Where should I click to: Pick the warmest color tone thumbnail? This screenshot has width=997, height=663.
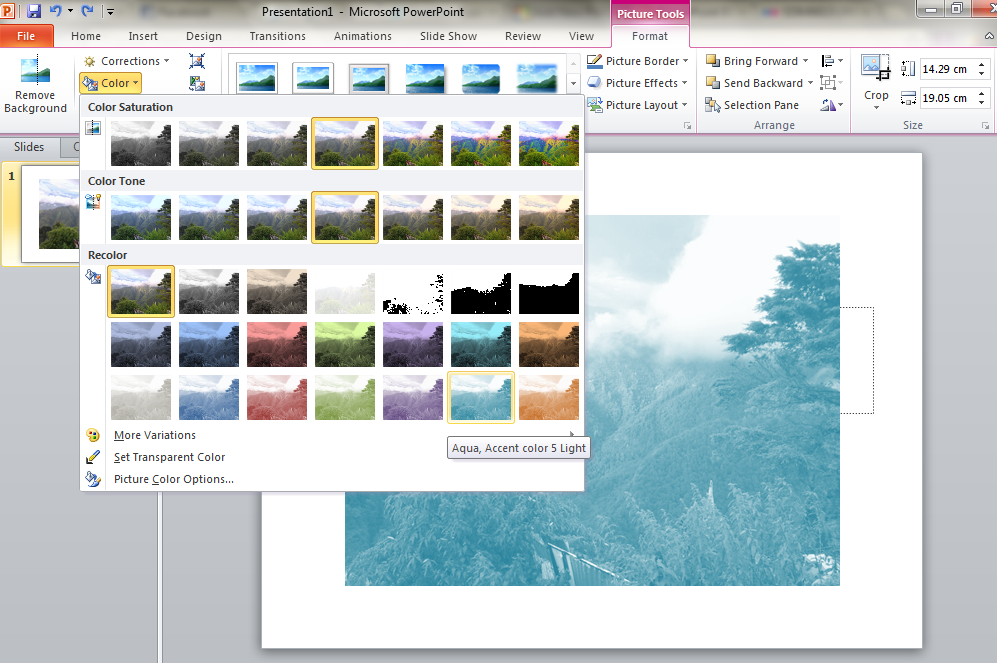click(549, 217)
